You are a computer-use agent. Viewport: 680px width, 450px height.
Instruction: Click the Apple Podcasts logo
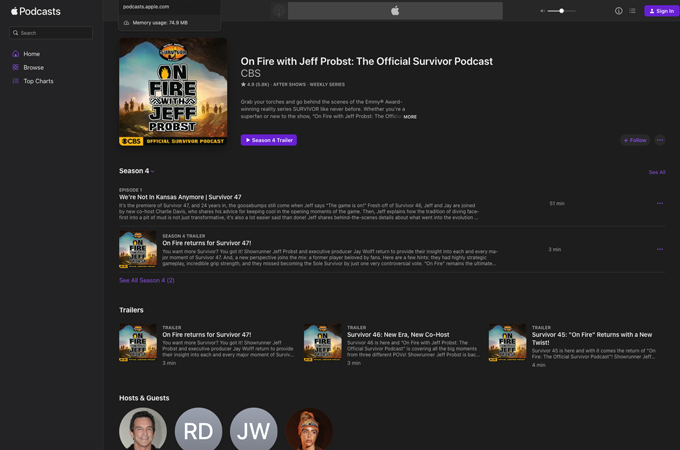pyautogui.click(x=36, y=11)
